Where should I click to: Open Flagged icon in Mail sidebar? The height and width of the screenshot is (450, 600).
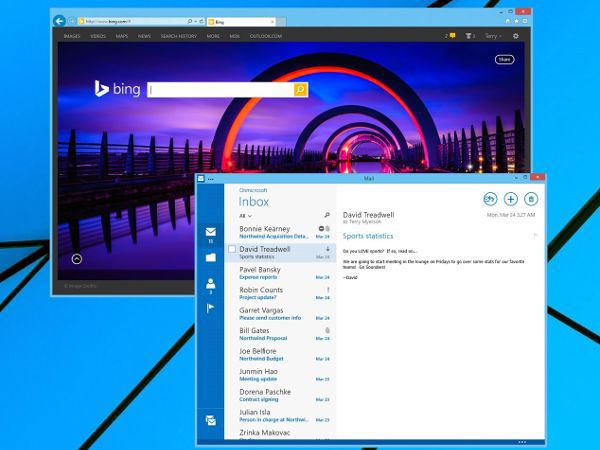210,308
